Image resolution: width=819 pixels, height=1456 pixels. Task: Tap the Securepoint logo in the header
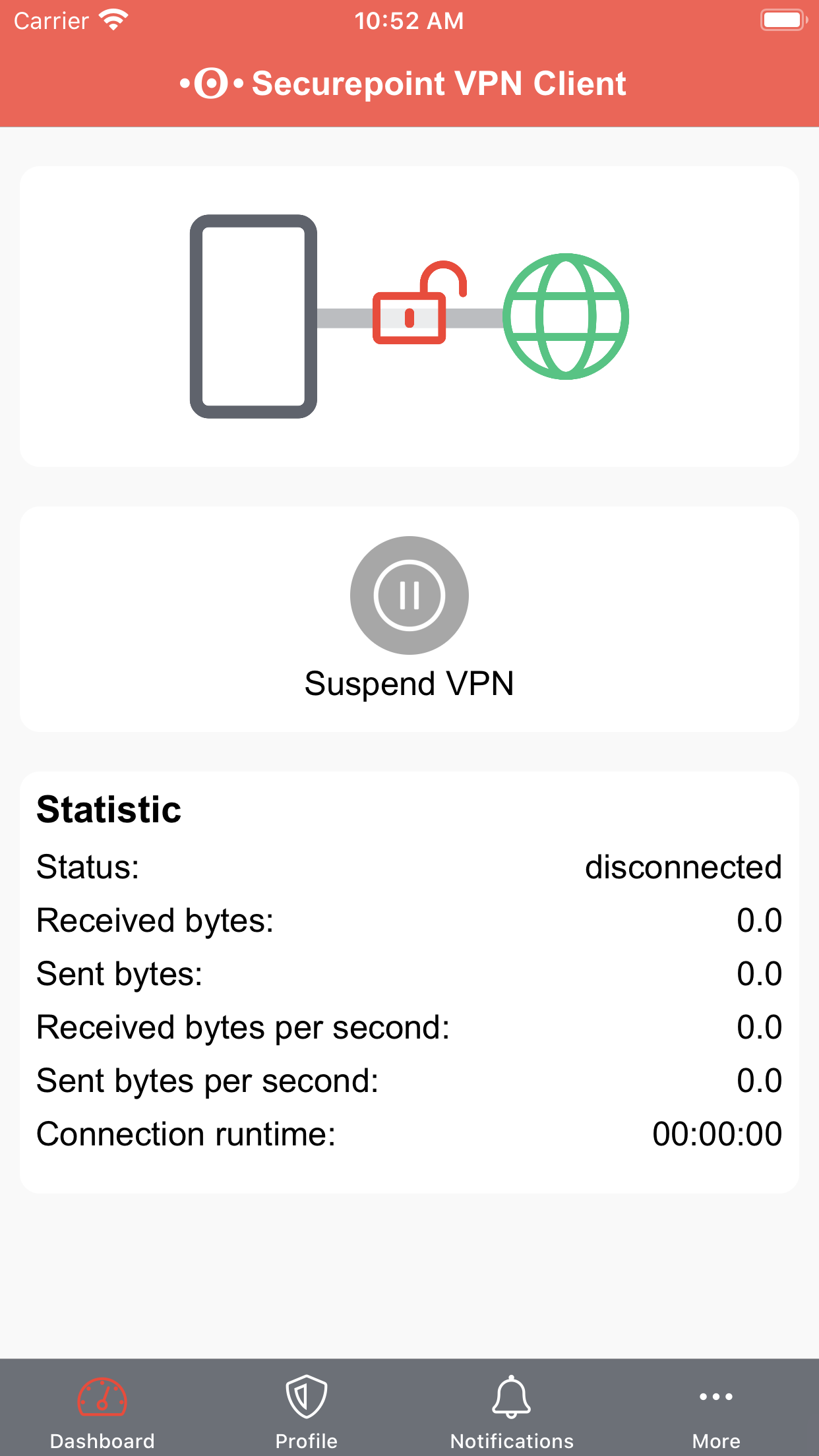point(208,83)
